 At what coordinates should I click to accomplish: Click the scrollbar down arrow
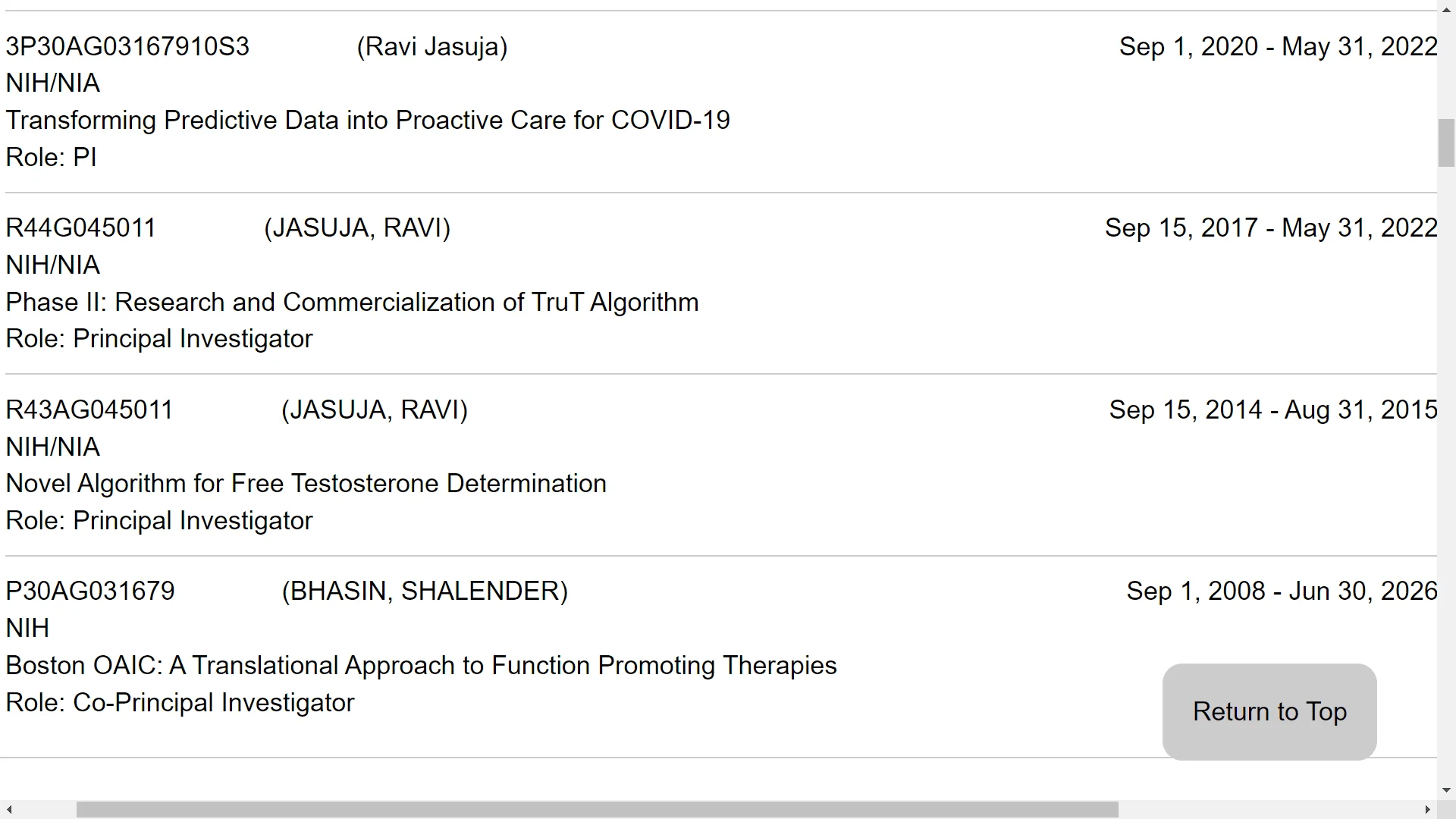pyautogui.click(x=1447, y=790)
